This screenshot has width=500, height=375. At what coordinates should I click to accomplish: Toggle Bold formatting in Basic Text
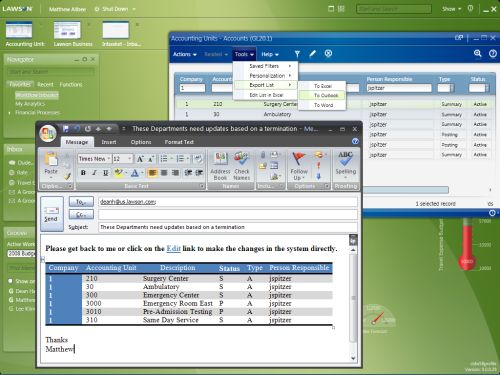[83, 173]
